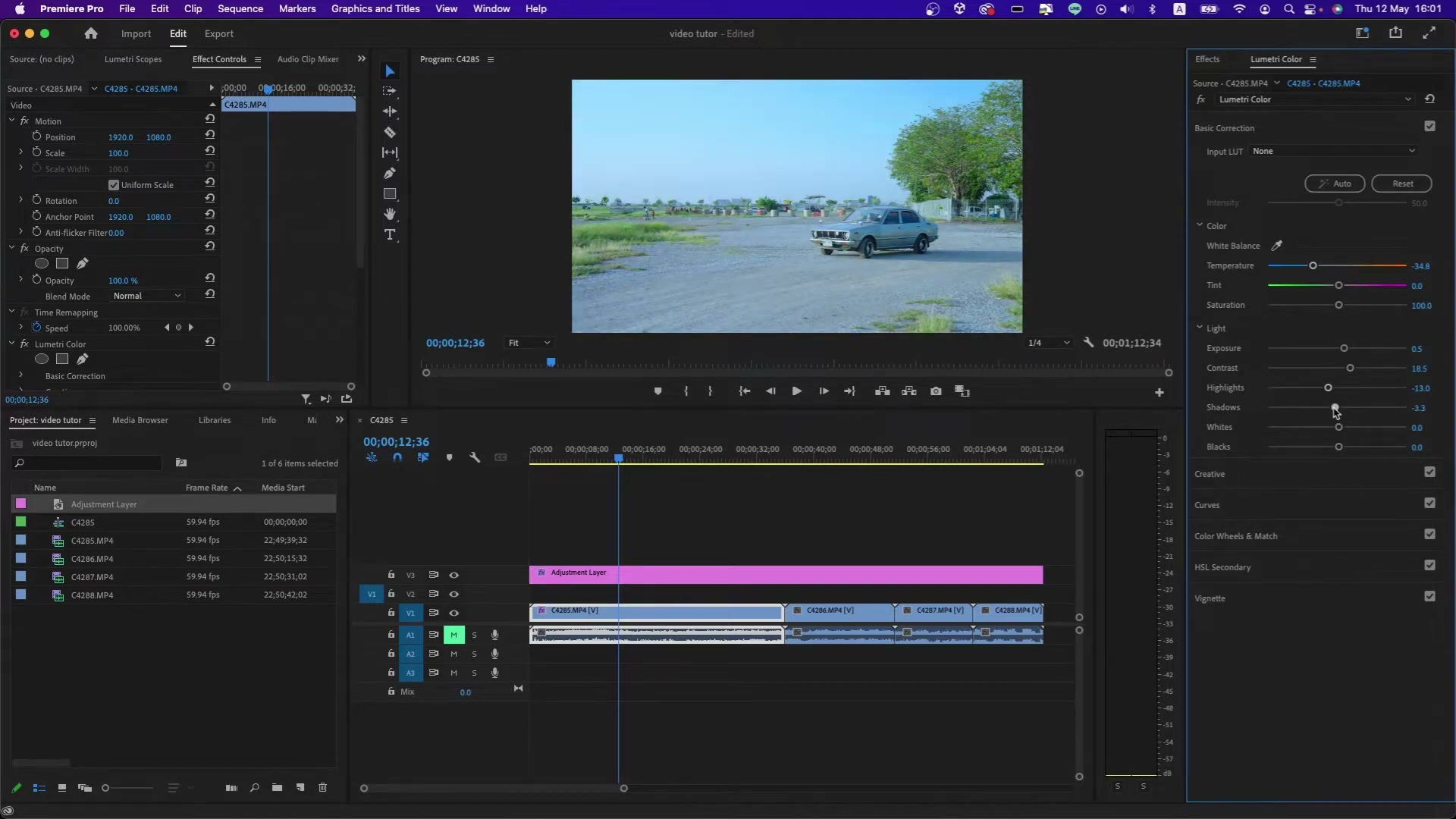The width and height of the screenshot is (1456, 819).
Task: Click the delete trash icon in project panel
Action: (x=322, y=788)
